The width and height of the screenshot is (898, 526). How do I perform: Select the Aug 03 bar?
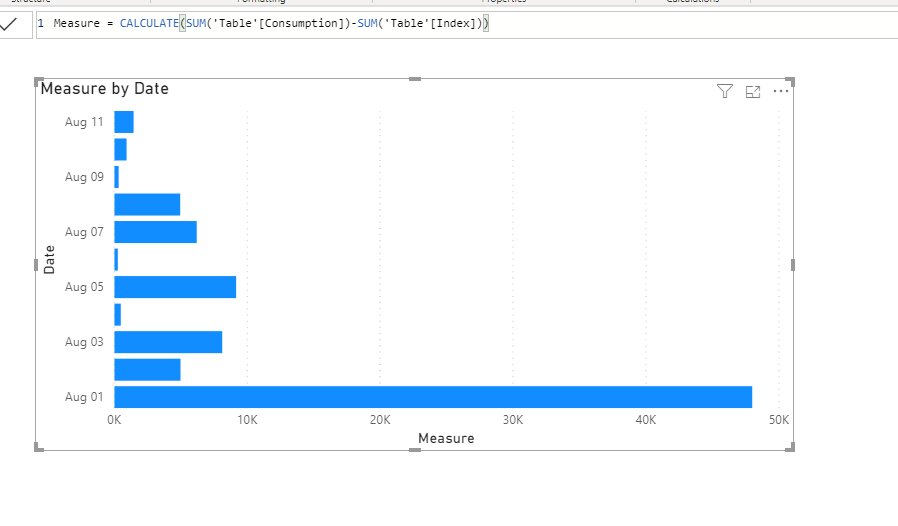pyautogui.click(x=168, y=342)
